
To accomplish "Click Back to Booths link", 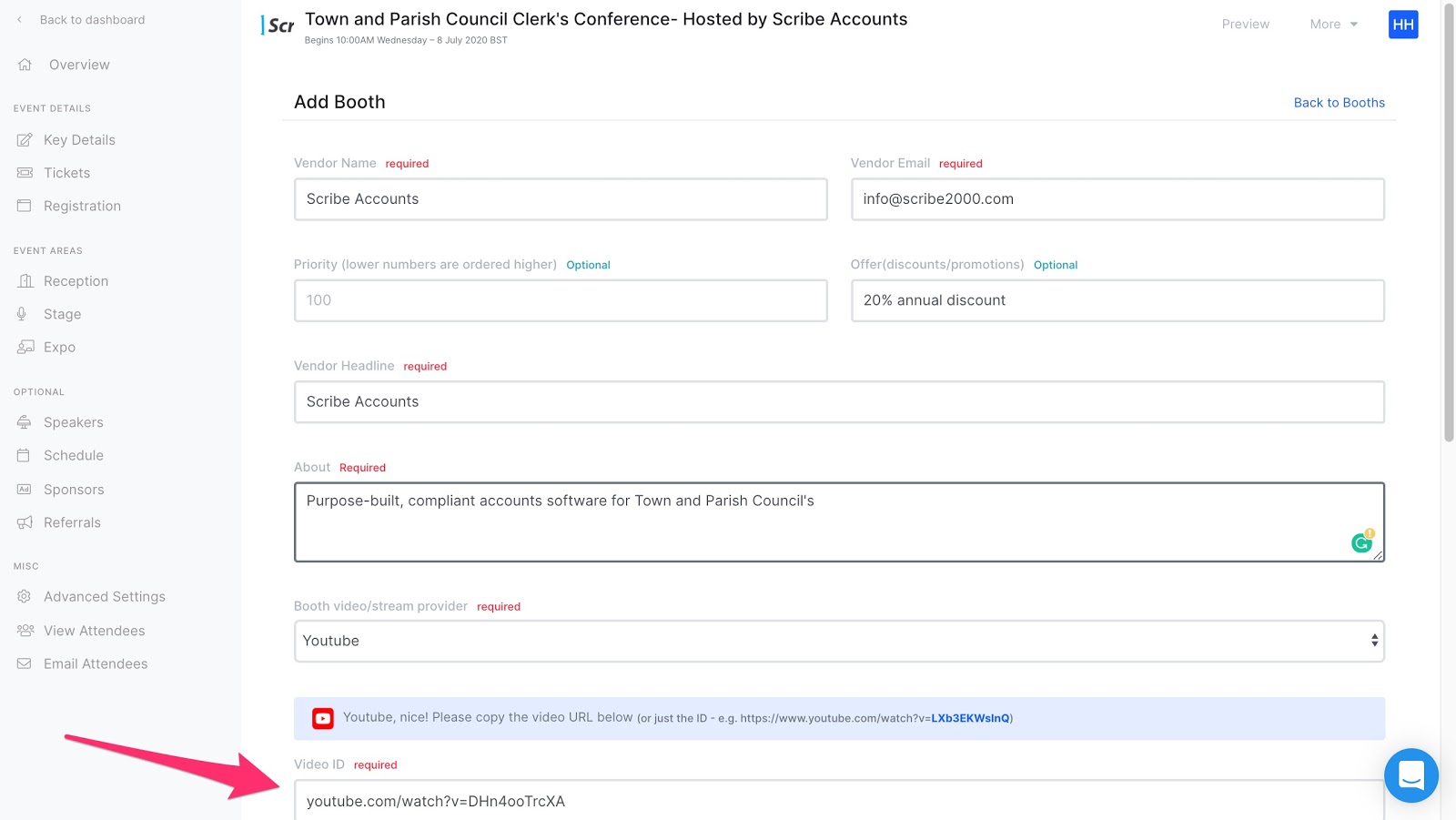I will [1339, 103].
